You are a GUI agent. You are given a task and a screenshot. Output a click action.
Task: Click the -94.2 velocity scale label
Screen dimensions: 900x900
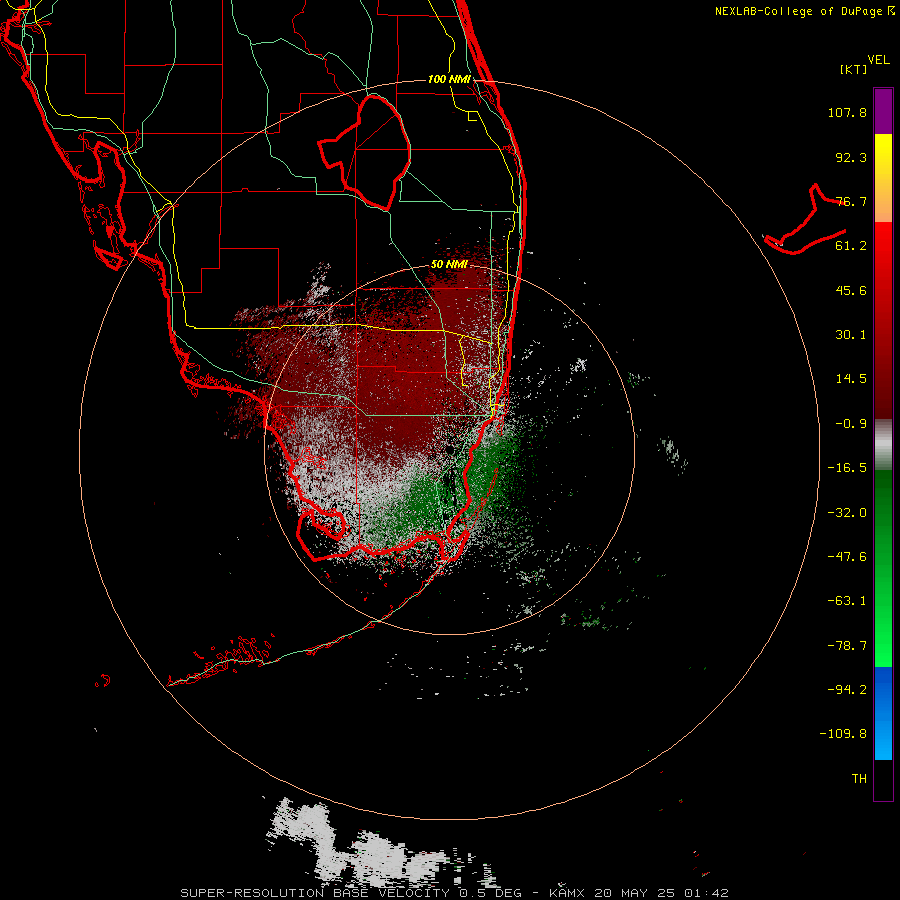(847, 690)
